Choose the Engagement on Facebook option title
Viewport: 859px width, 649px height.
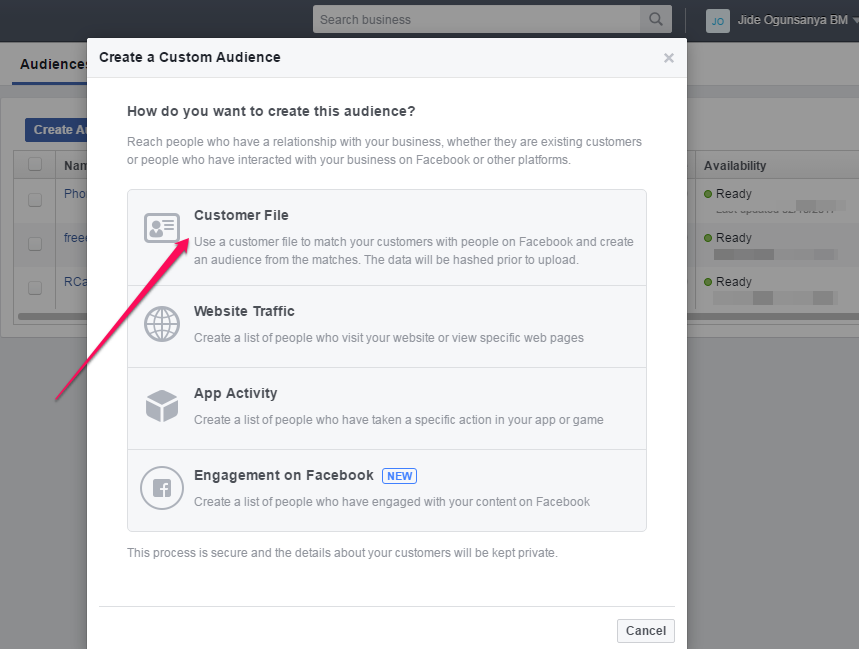coord(284,475)
